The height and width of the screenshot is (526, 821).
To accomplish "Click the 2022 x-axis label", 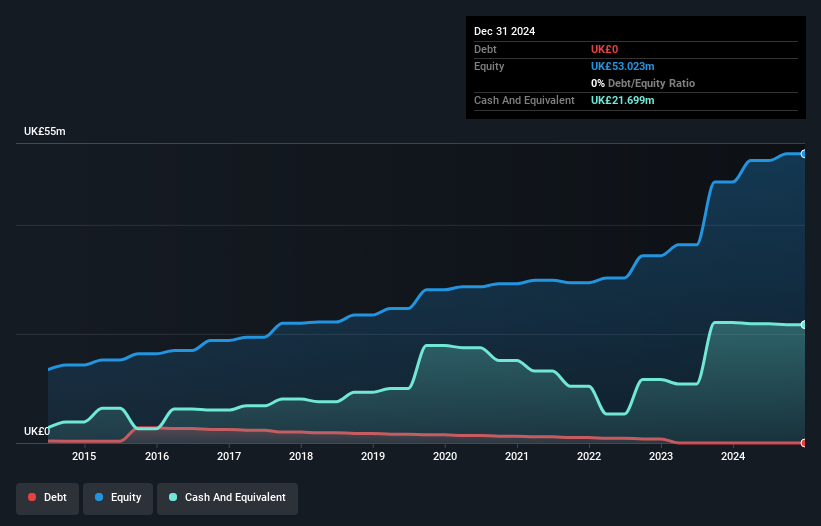I will (x=589, y=456).
